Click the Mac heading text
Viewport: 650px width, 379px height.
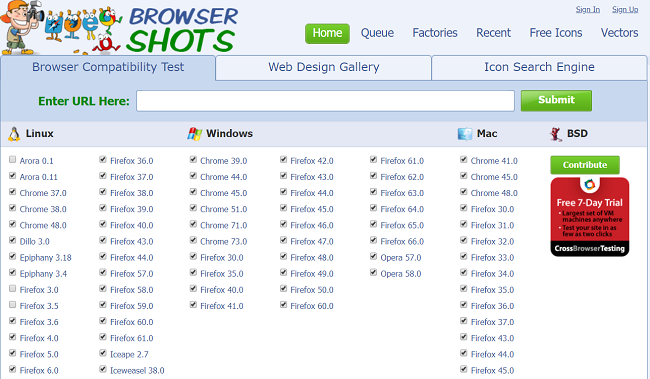coord(487,134)
